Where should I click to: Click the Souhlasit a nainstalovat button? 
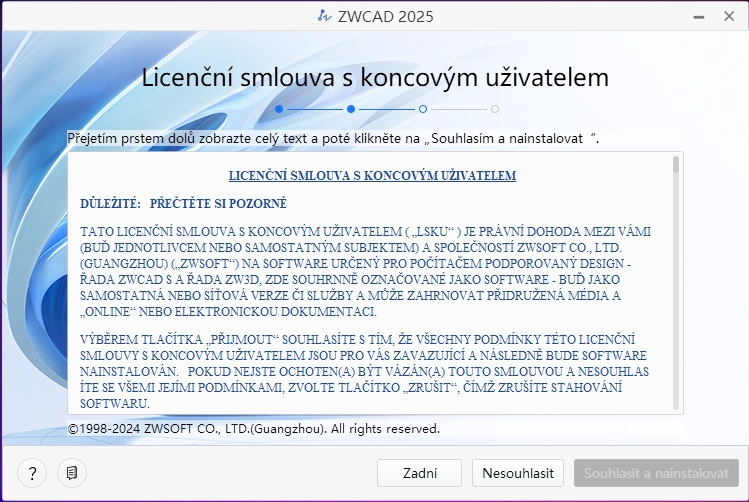point(656,472)
